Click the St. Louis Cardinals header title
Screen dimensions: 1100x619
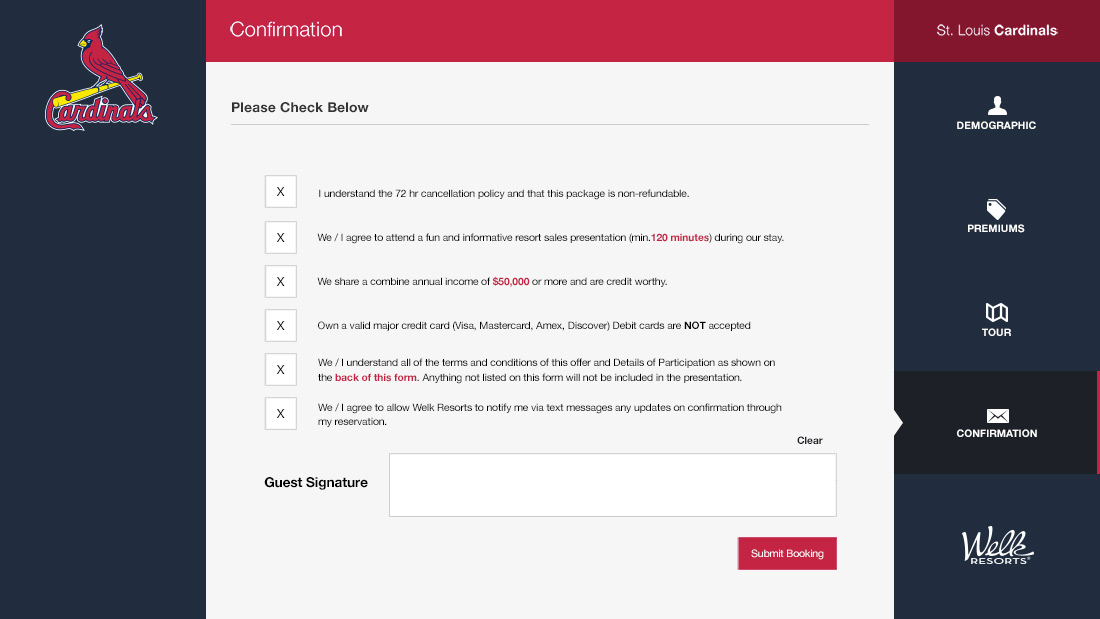pyautogui.click(x=997, y=30)
